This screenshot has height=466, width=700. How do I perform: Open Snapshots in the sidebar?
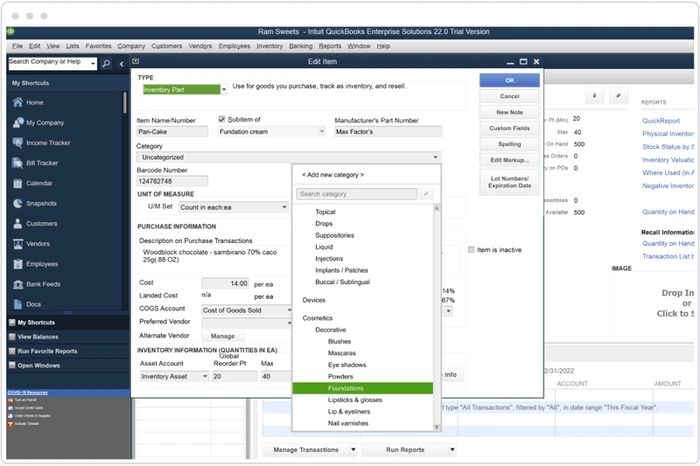click(x=42, y=204)
